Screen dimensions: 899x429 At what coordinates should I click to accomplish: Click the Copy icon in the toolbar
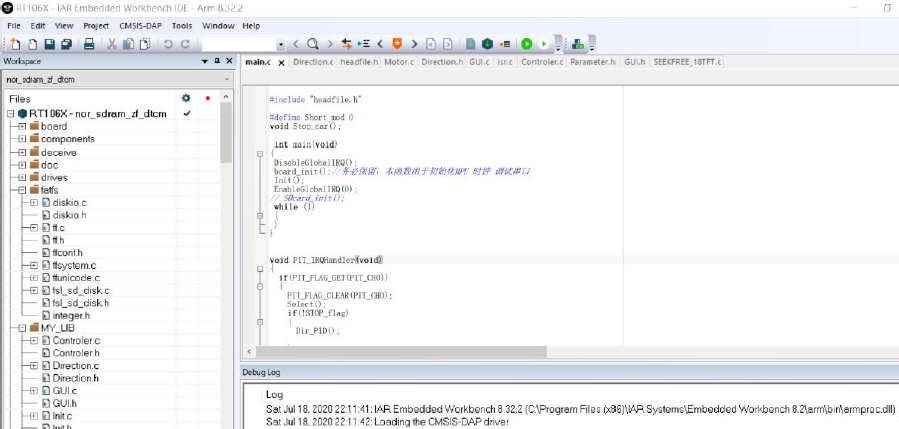tap(128, 44)
